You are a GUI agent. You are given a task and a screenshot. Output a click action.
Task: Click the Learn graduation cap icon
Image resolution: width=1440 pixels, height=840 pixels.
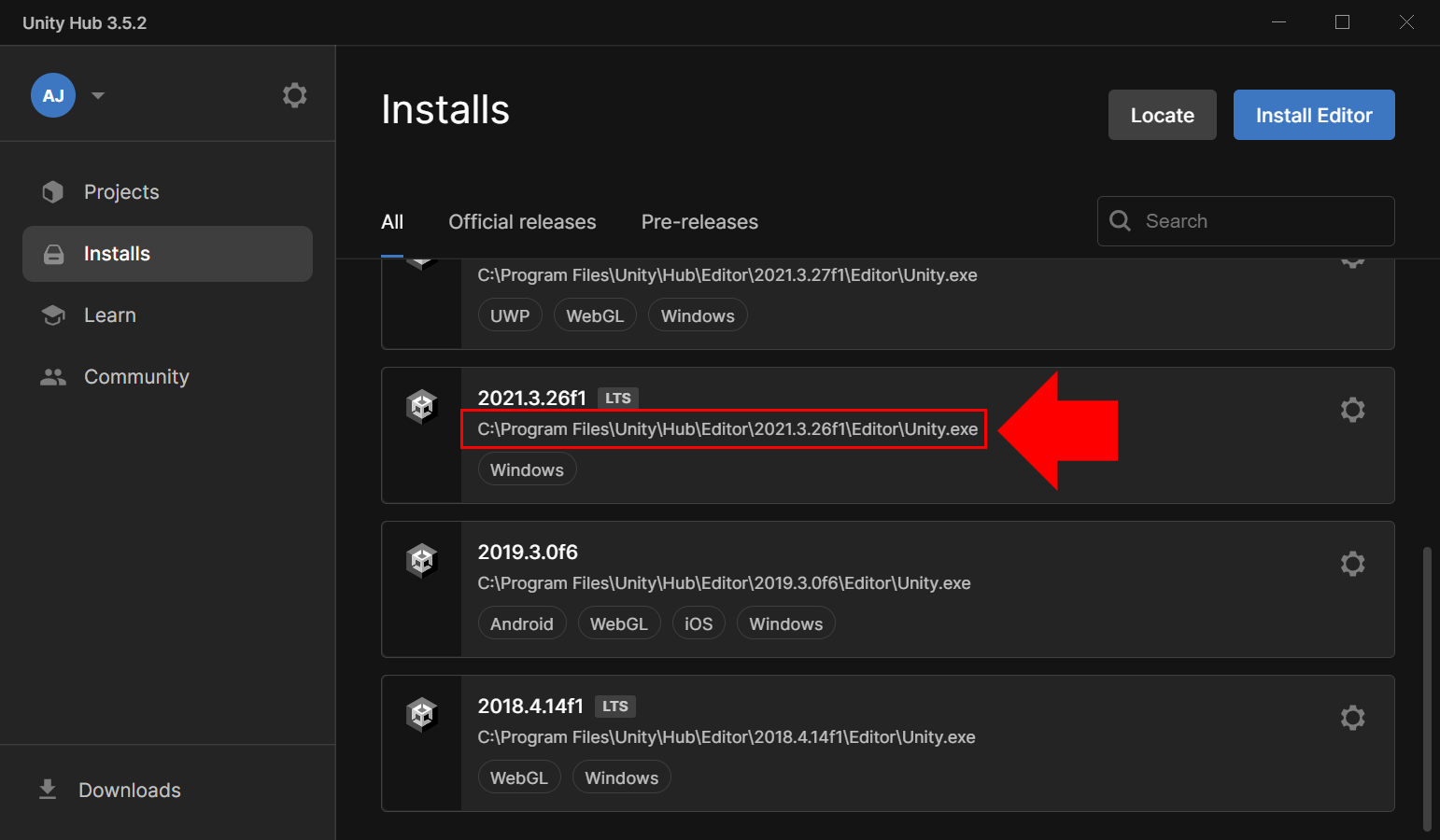(53, 315)
